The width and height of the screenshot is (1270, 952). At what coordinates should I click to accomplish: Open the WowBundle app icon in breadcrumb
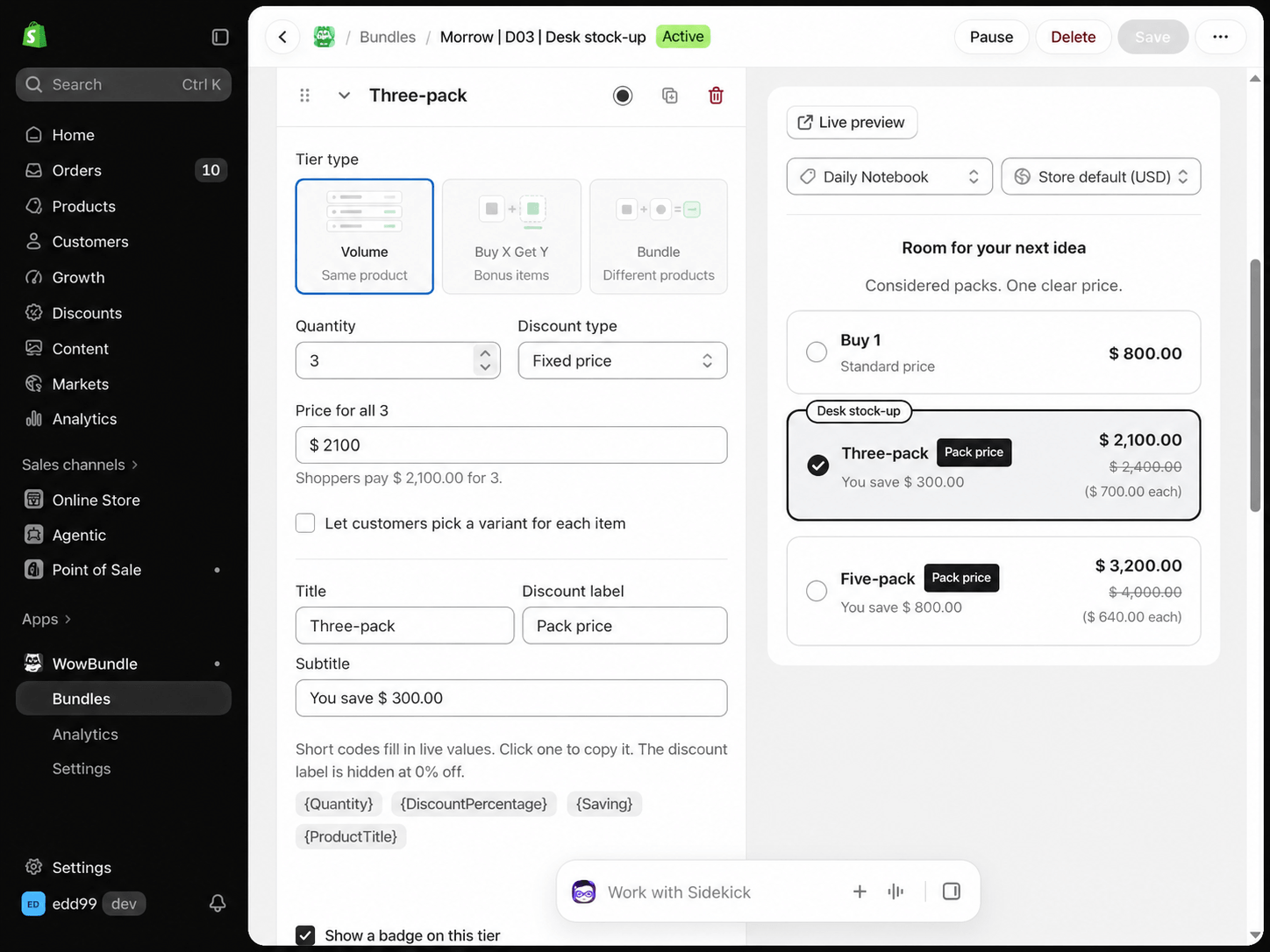point(325,37)
